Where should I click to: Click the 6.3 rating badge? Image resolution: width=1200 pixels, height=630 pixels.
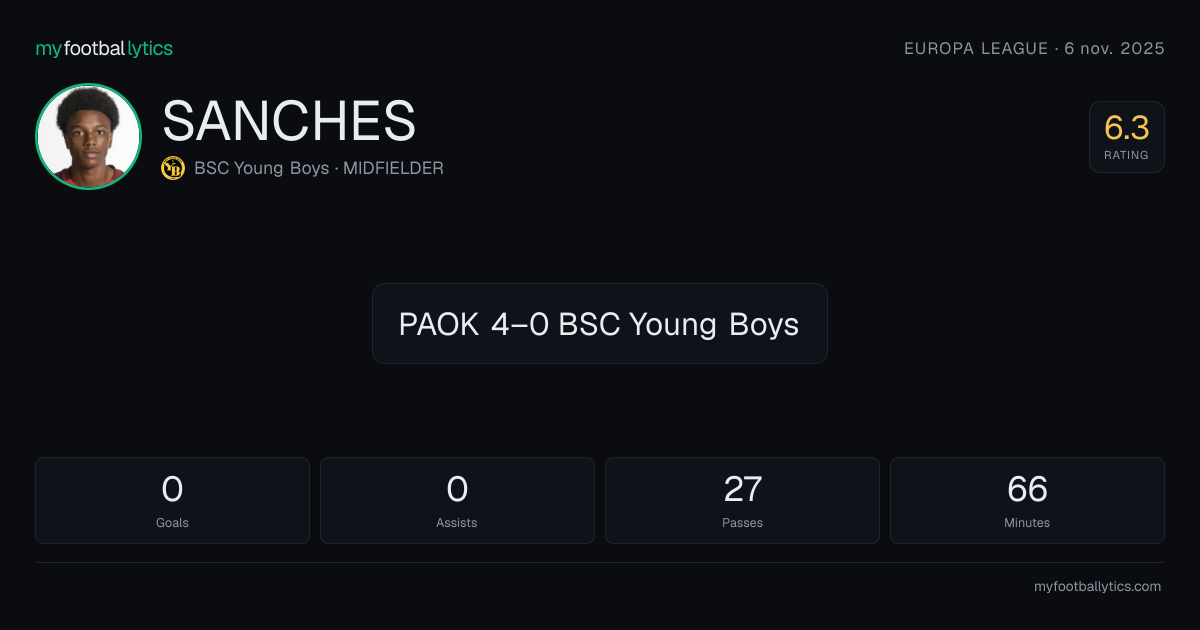(1127, 137)
